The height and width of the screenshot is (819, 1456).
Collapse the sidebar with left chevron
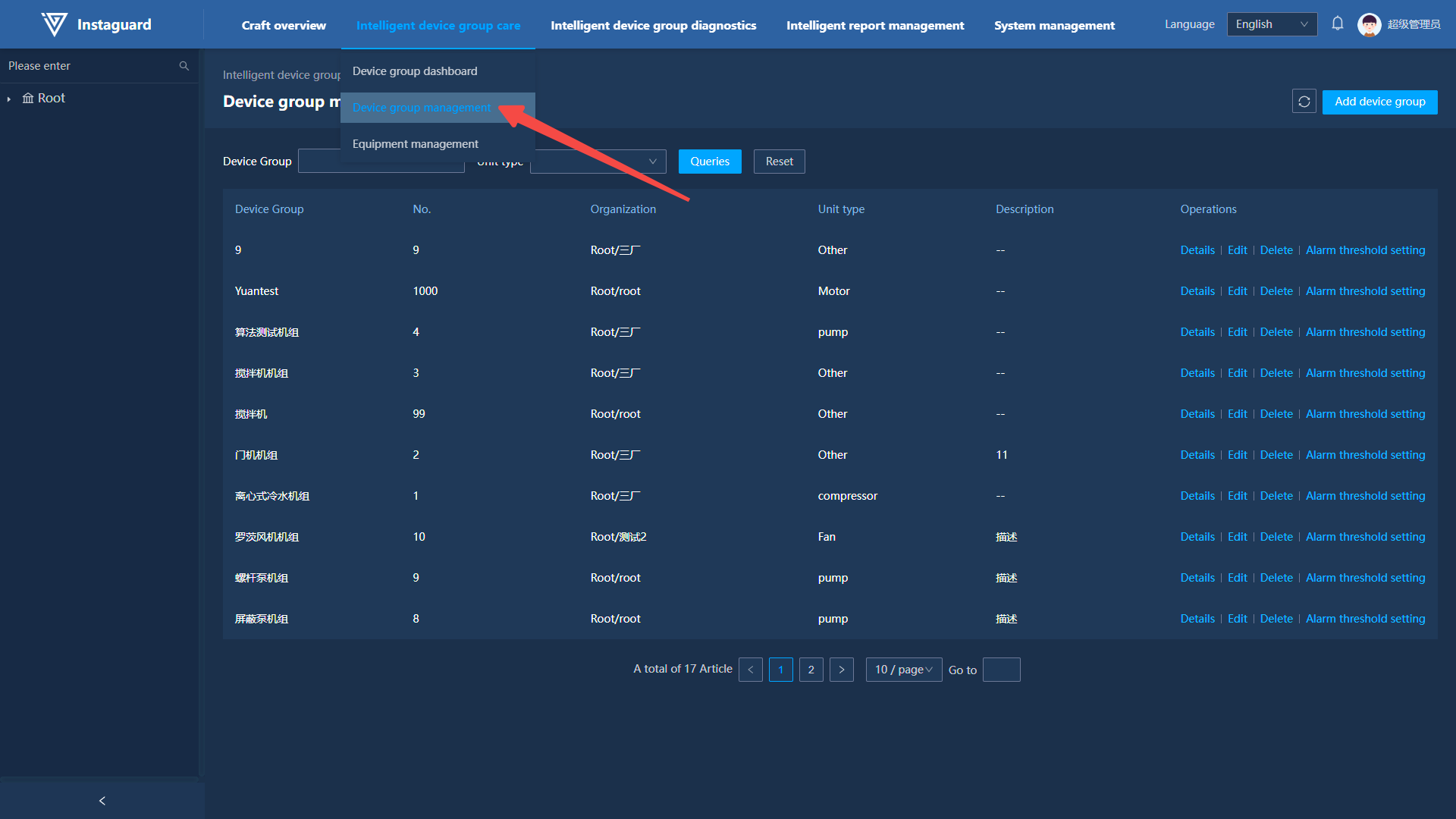point(102,801)
